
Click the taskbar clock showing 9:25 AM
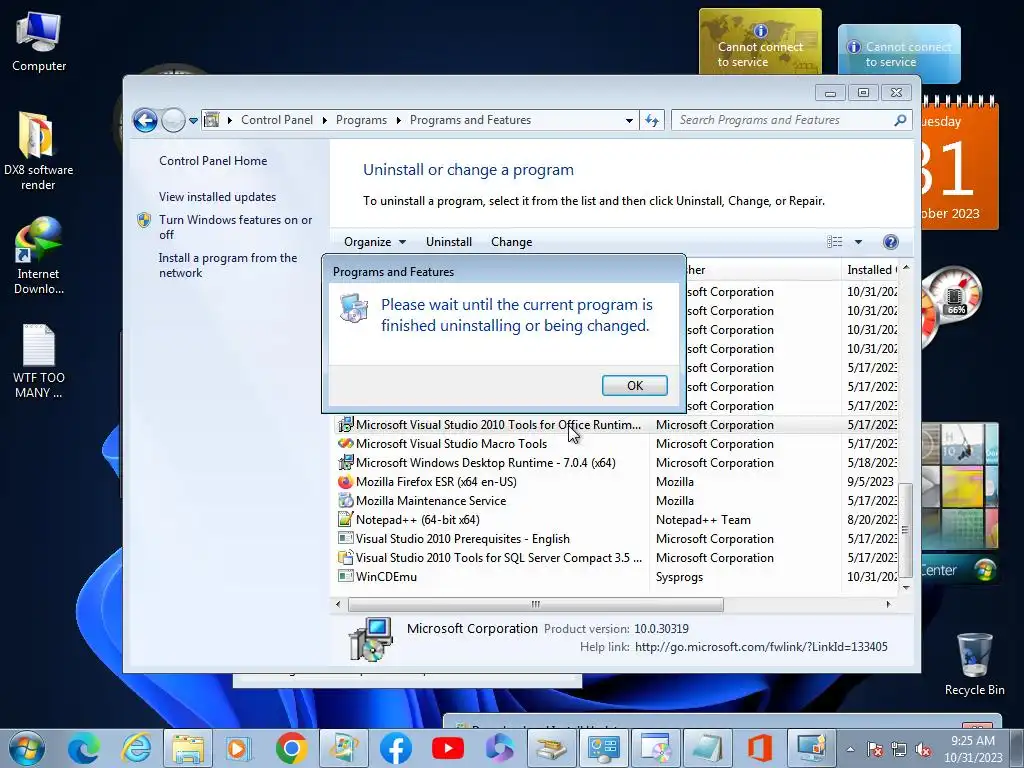tap(973, 749)
